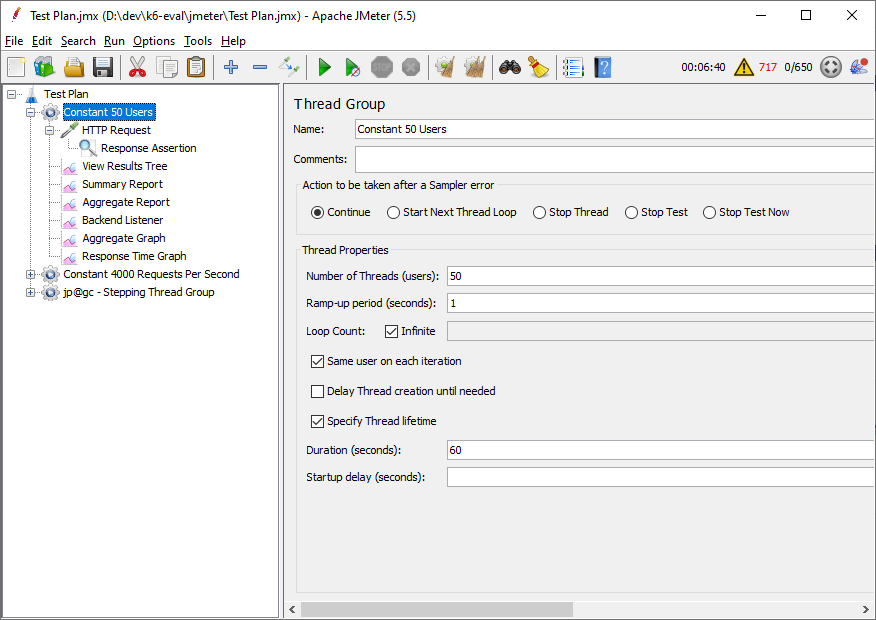Click the Number of Threads field
This screenshot has width=876, height=620.
660,276
